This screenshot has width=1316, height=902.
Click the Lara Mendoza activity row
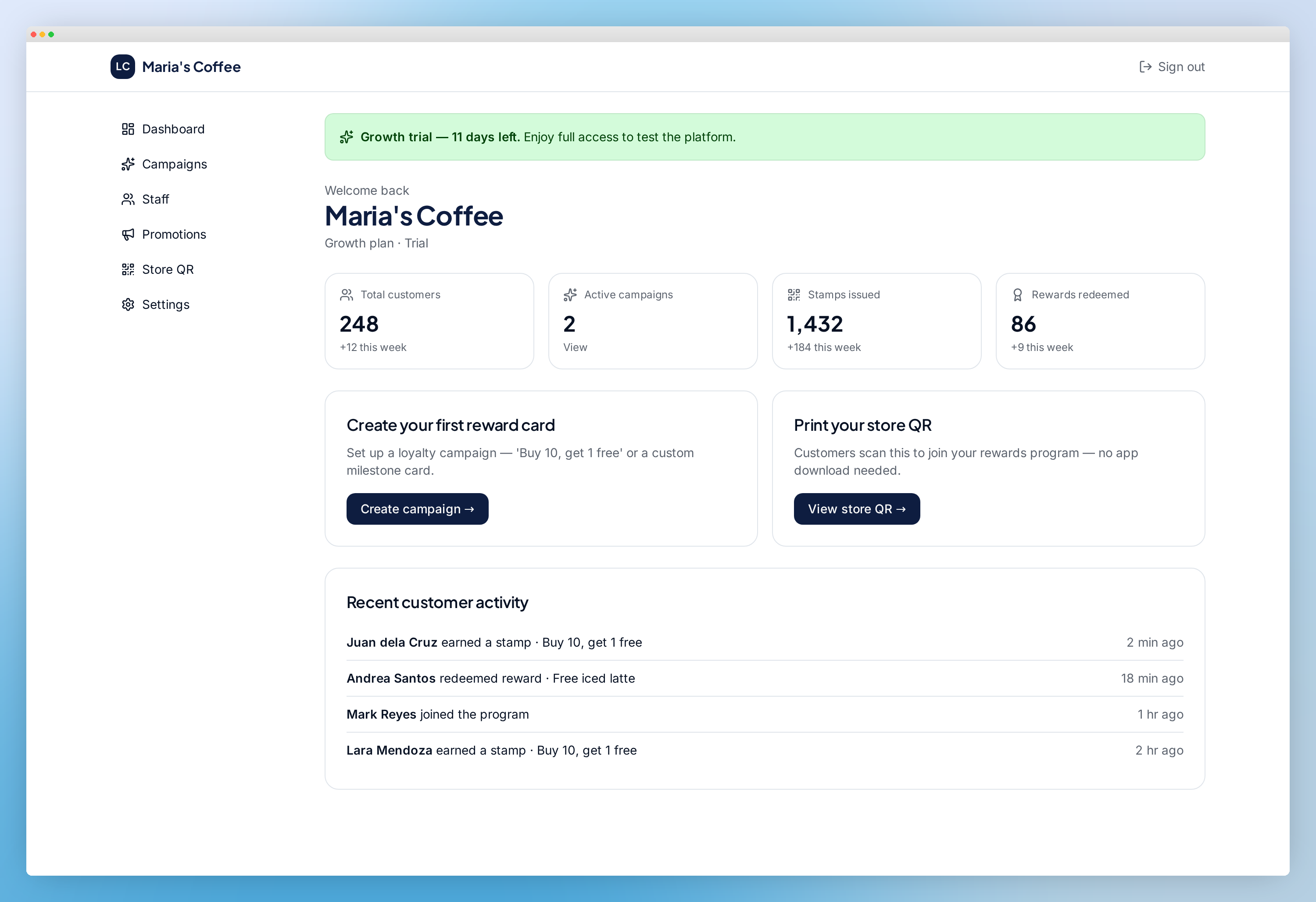pos(765,750)
